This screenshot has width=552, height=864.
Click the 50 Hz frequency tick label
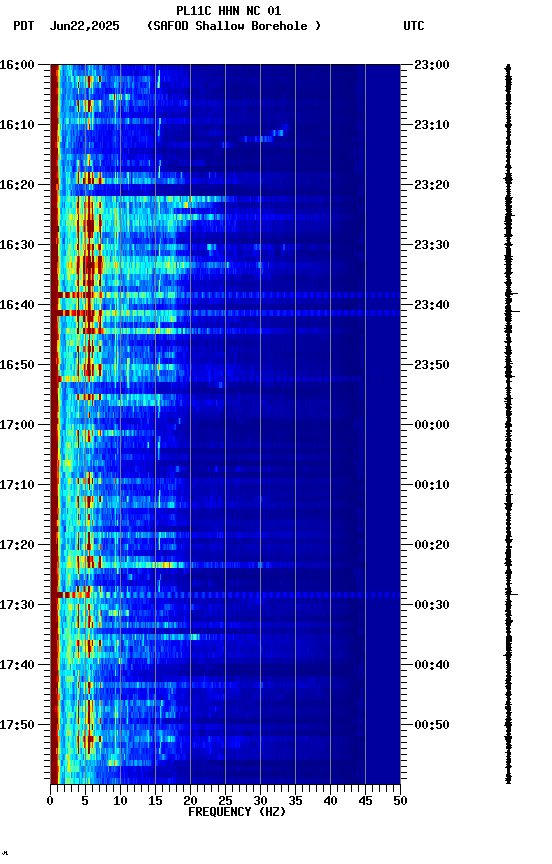point(400,801)
